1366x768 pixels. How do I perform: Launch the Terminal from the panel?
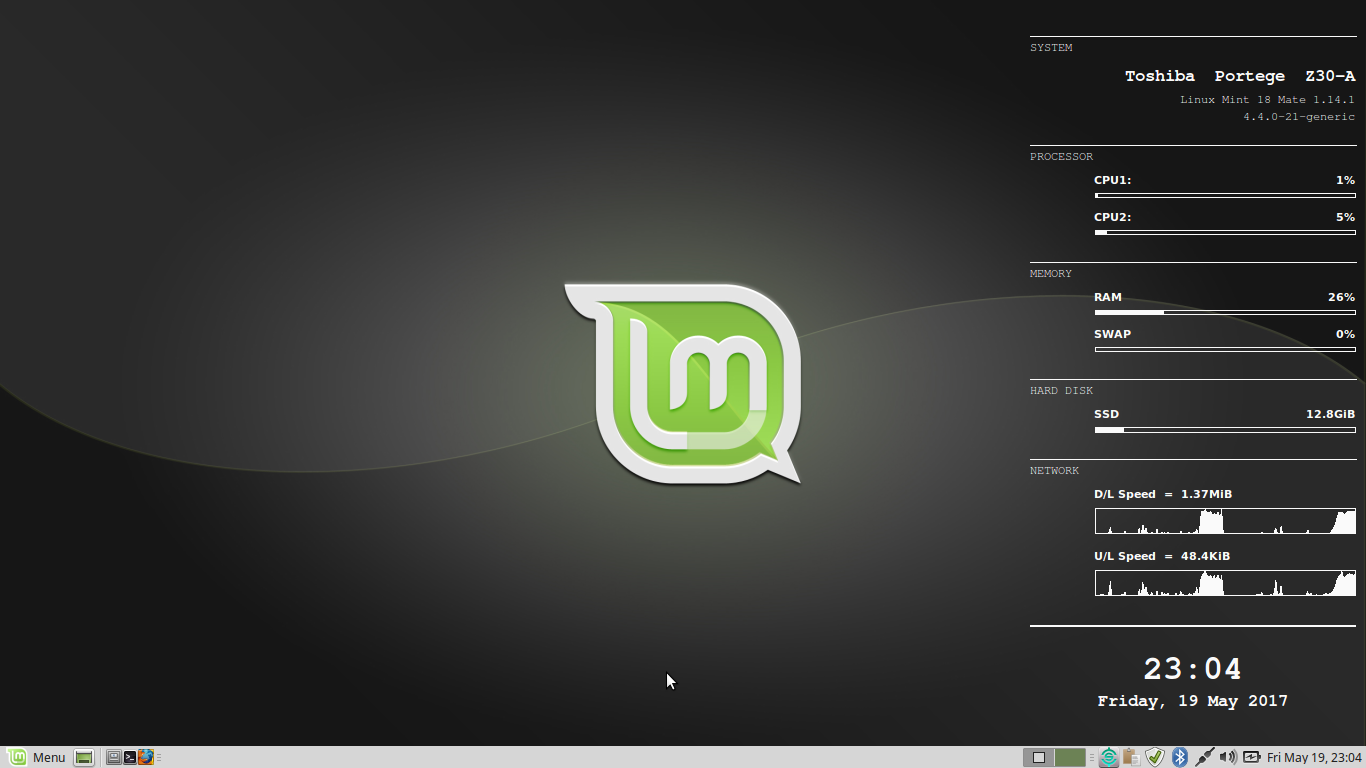130,757
